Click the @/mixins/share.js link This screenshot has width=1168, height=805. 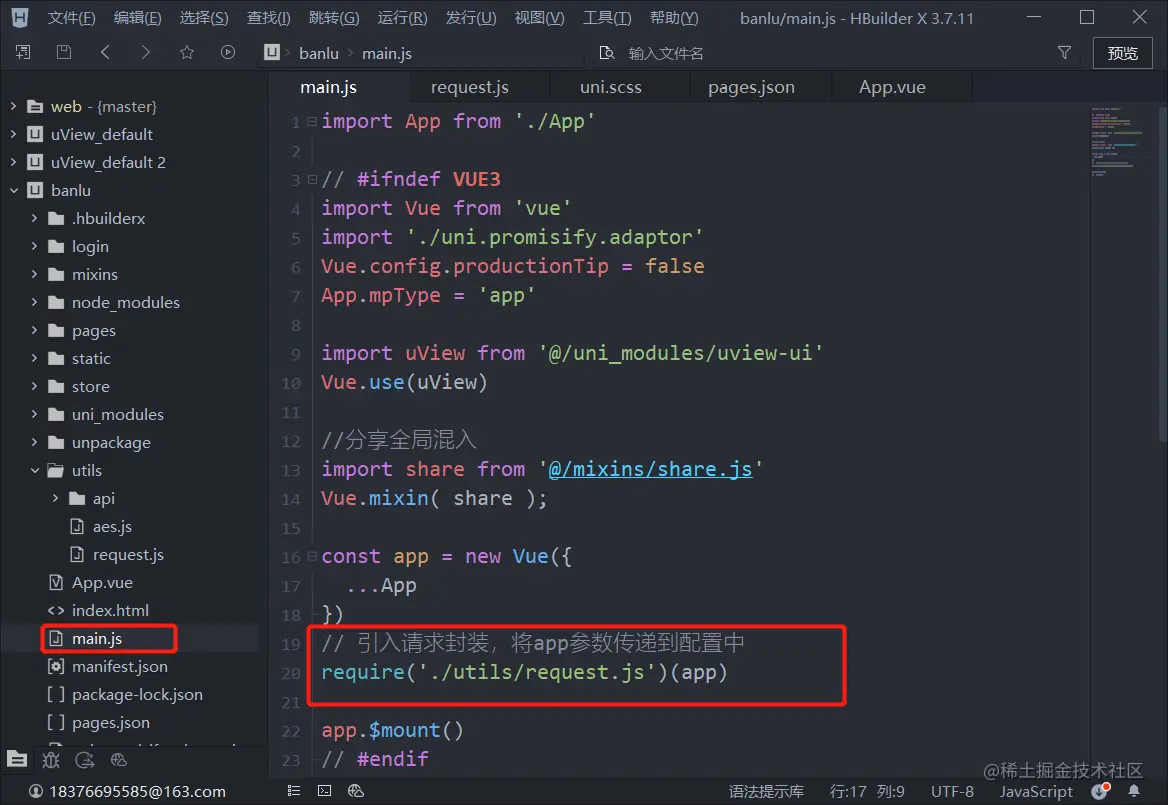[x=650, y=469]
